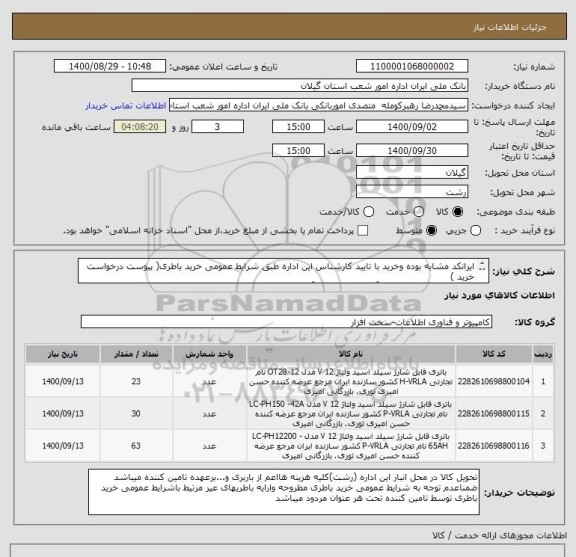Toggle Islamic treasury documents payment checkbox
This screenshot has height=557, width=576.
[363, 231]
